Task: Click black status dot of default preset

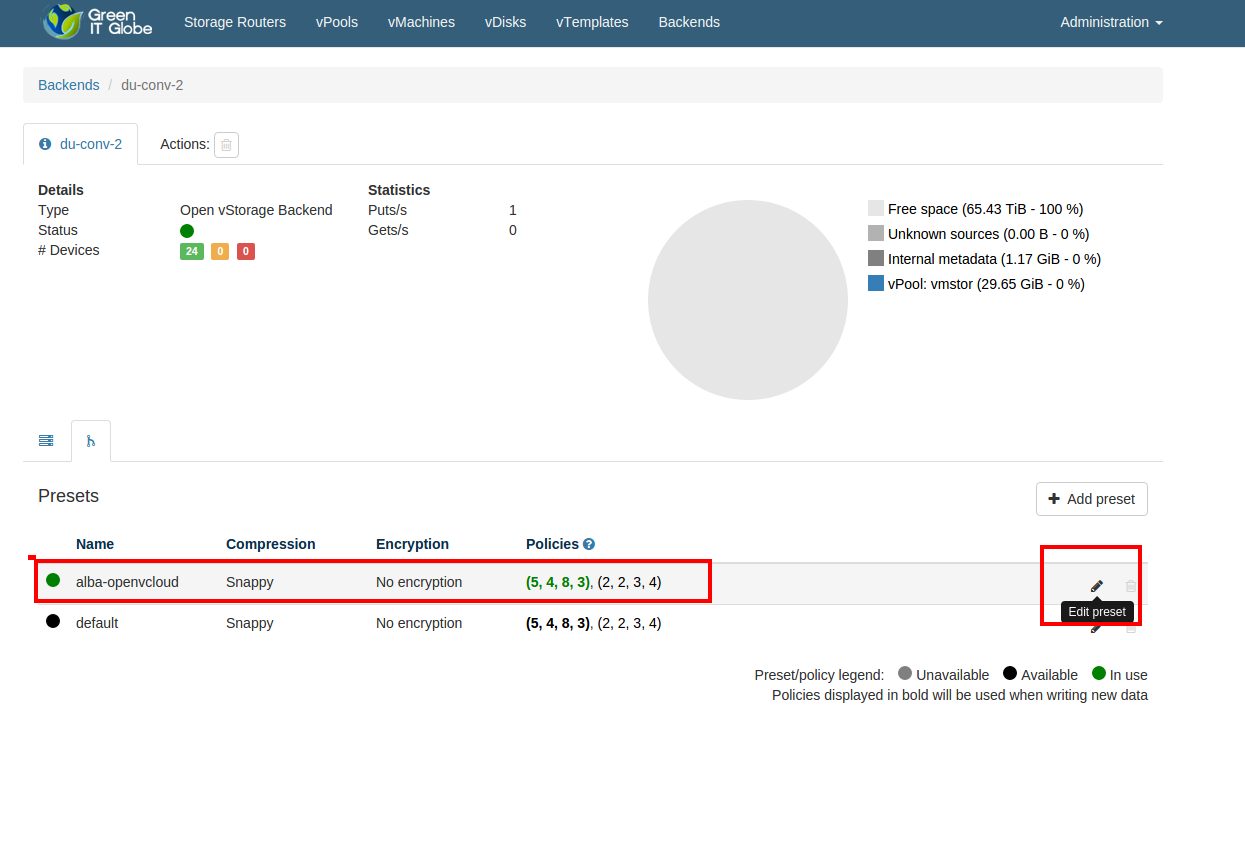Action: point(53,621)
